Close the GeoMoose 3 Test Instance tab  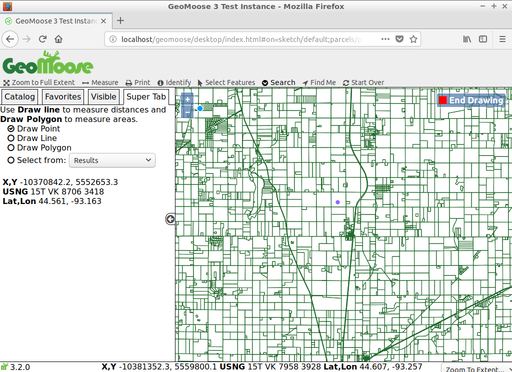click(x=103, y=21)
